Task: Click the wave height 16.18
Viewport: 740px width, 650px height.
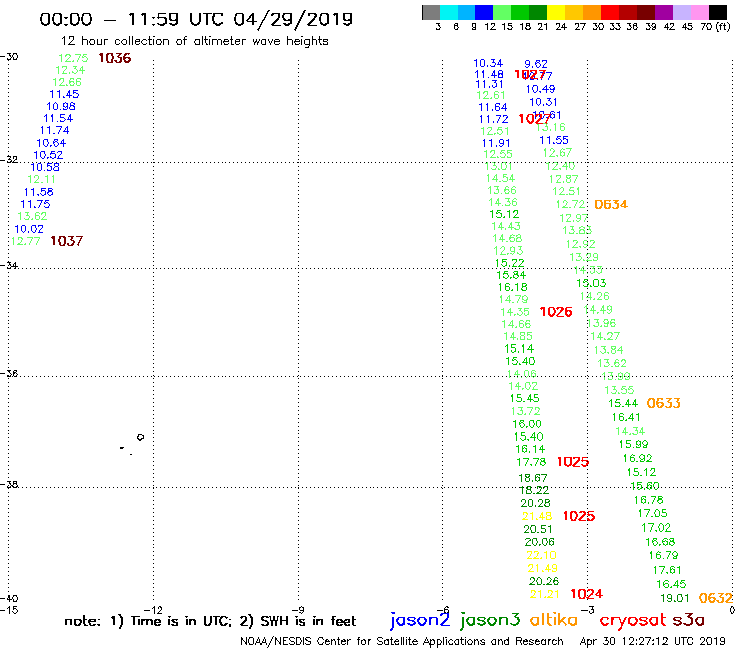Action: click(x=513, y=287)
